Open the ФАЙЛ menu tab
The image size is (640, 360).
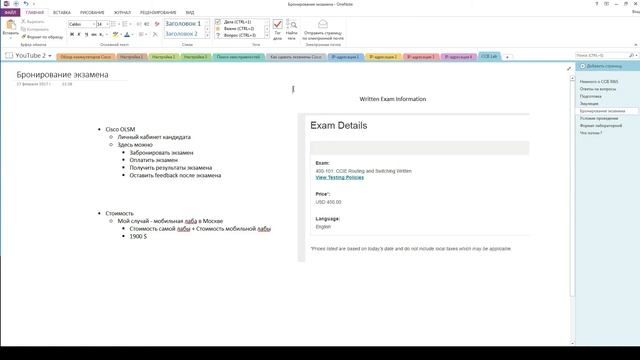(10, 12)
